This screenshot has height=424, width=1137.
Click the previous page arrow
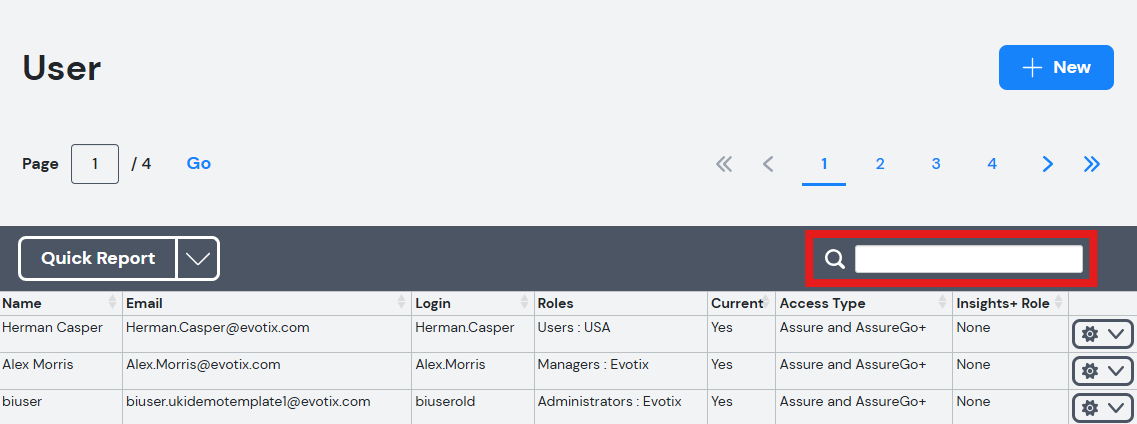tap(769, 165)
